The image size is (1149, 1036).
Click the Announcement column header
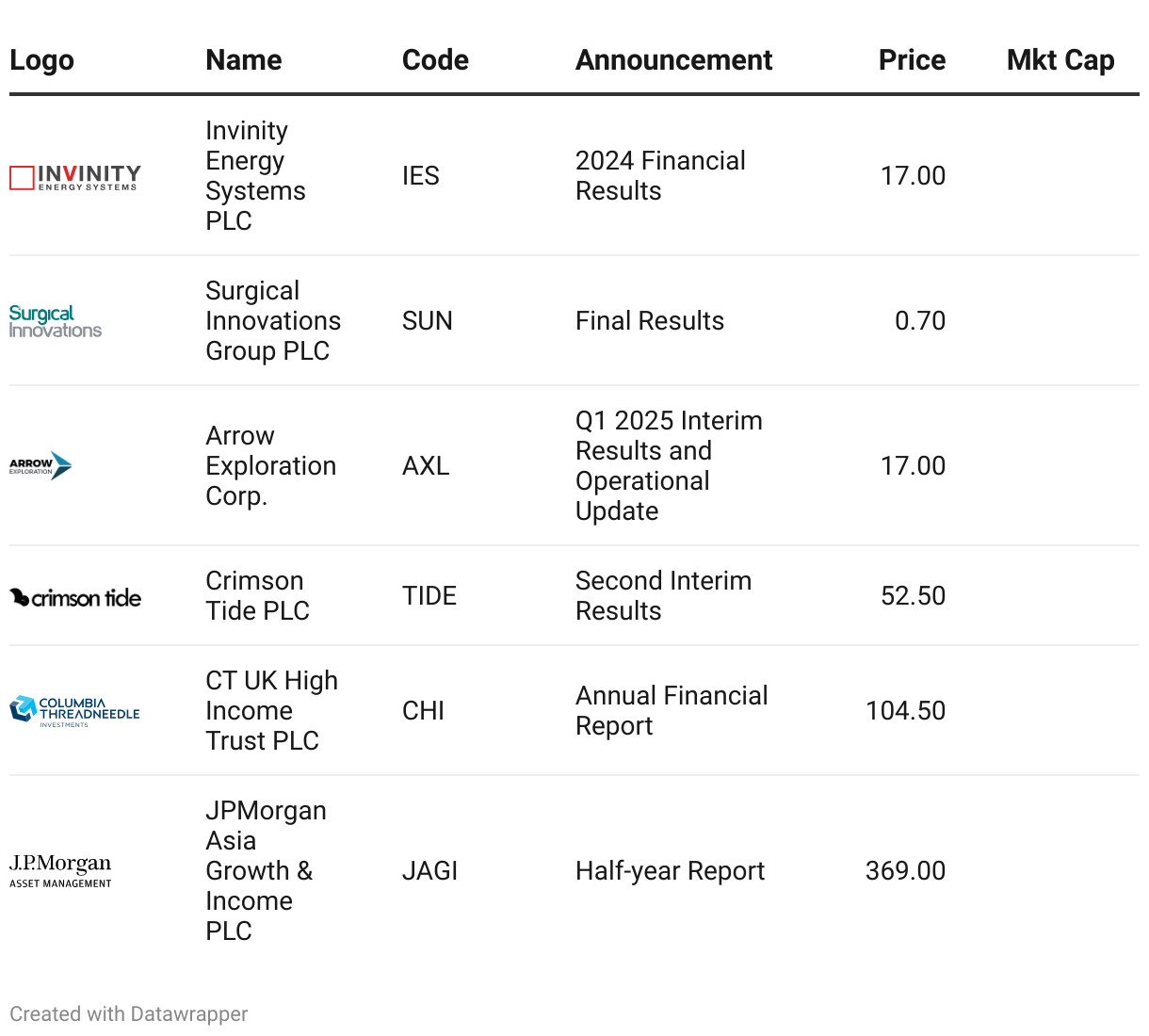tap(673, 60)
